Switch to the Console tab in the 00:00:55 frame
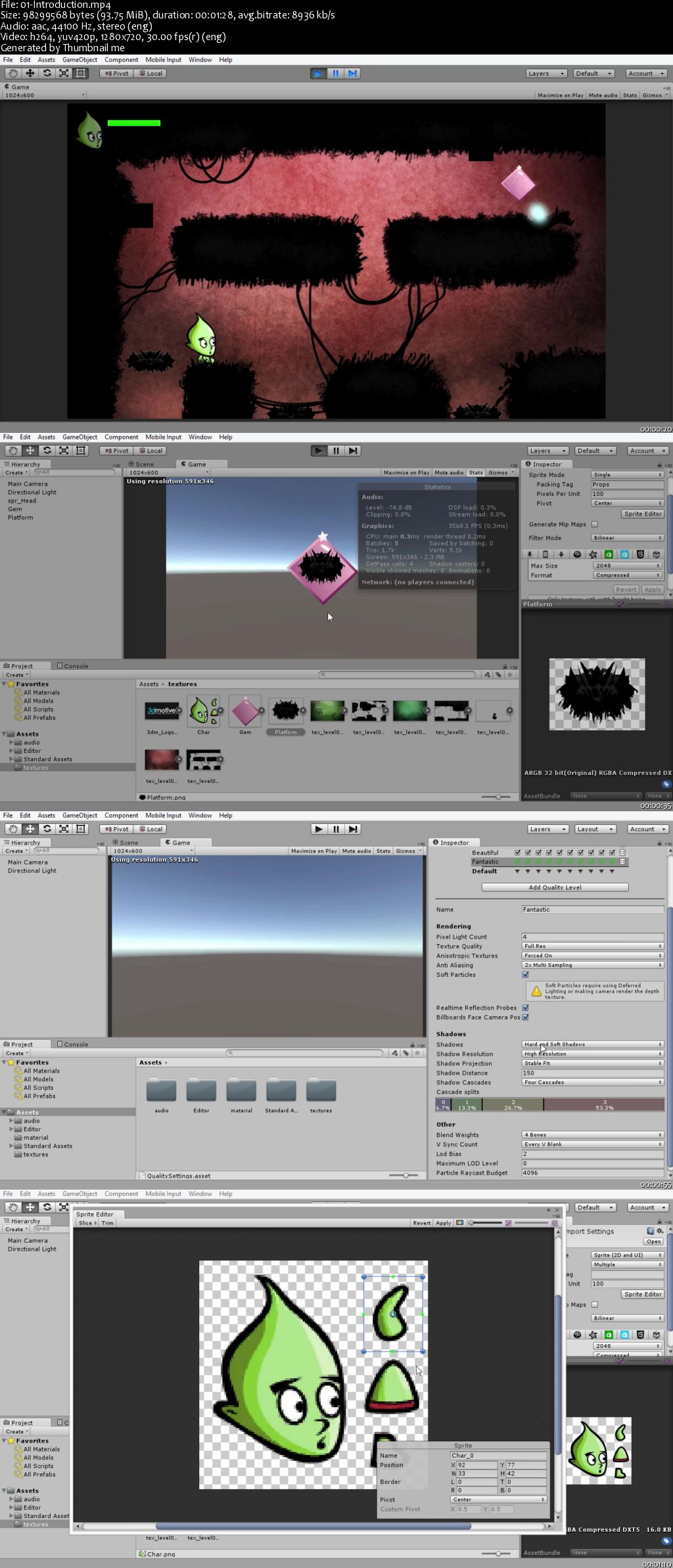 (72, 1044)
